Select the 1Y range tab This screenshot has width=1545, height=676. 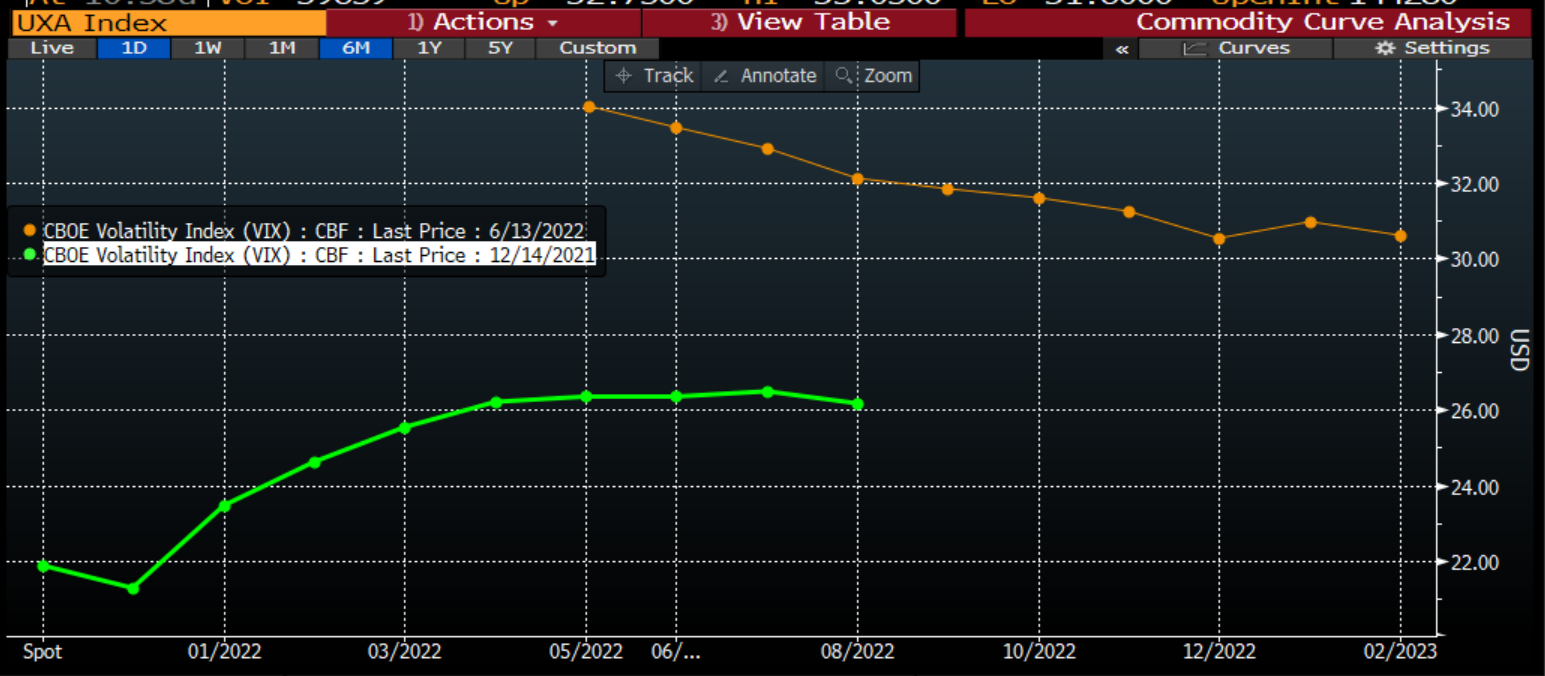coord(428,48)
